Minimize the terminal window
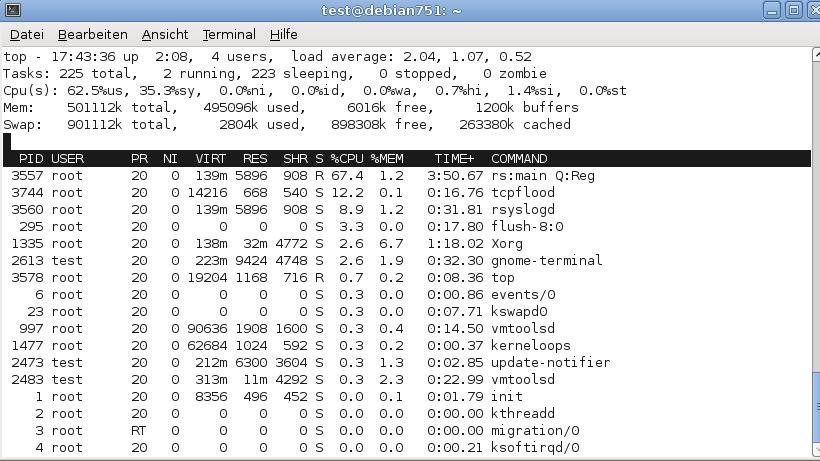The image size is (820, 461). point(771,10)
